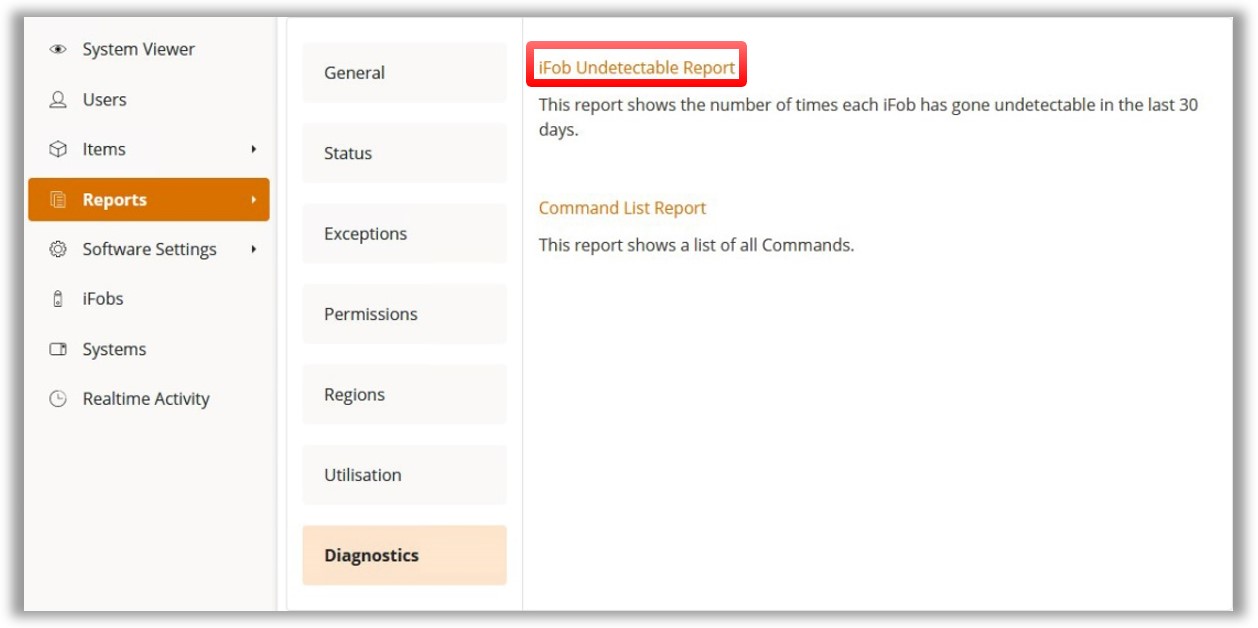This screenshot has height=628, width=1258.
Task: Click the System Viewer eye icon
Action: coord(58,50)
